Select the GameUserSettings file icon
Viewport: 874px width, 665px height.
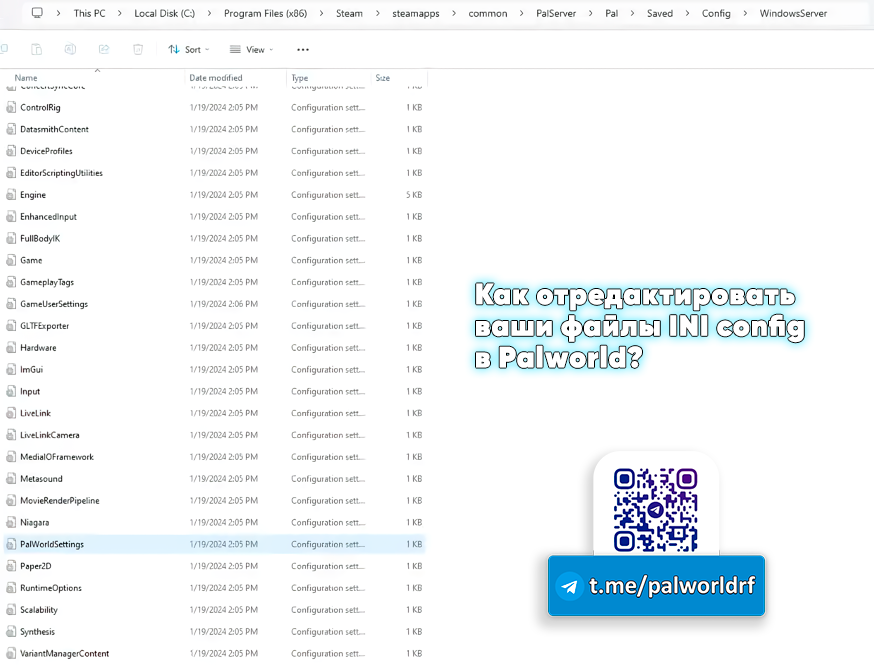[x=11, y=304]
